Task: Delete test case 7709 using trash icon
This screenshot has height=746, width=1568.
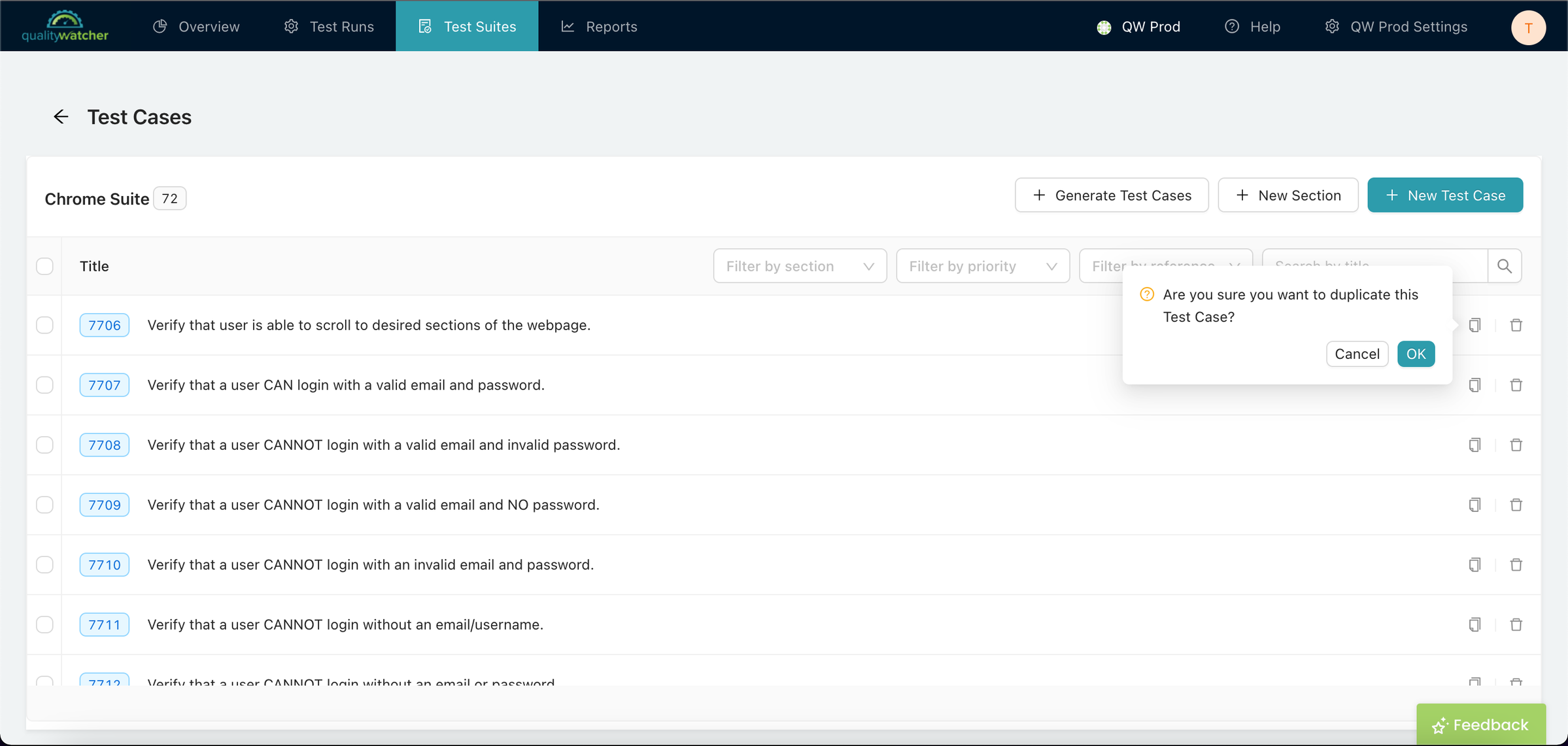Action: [x=1516, y=505]
